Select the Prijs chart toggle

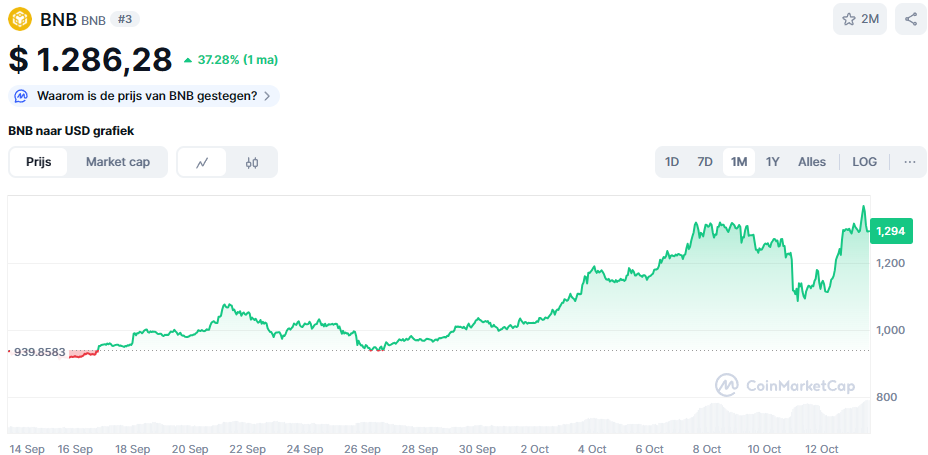click(39, 162)
